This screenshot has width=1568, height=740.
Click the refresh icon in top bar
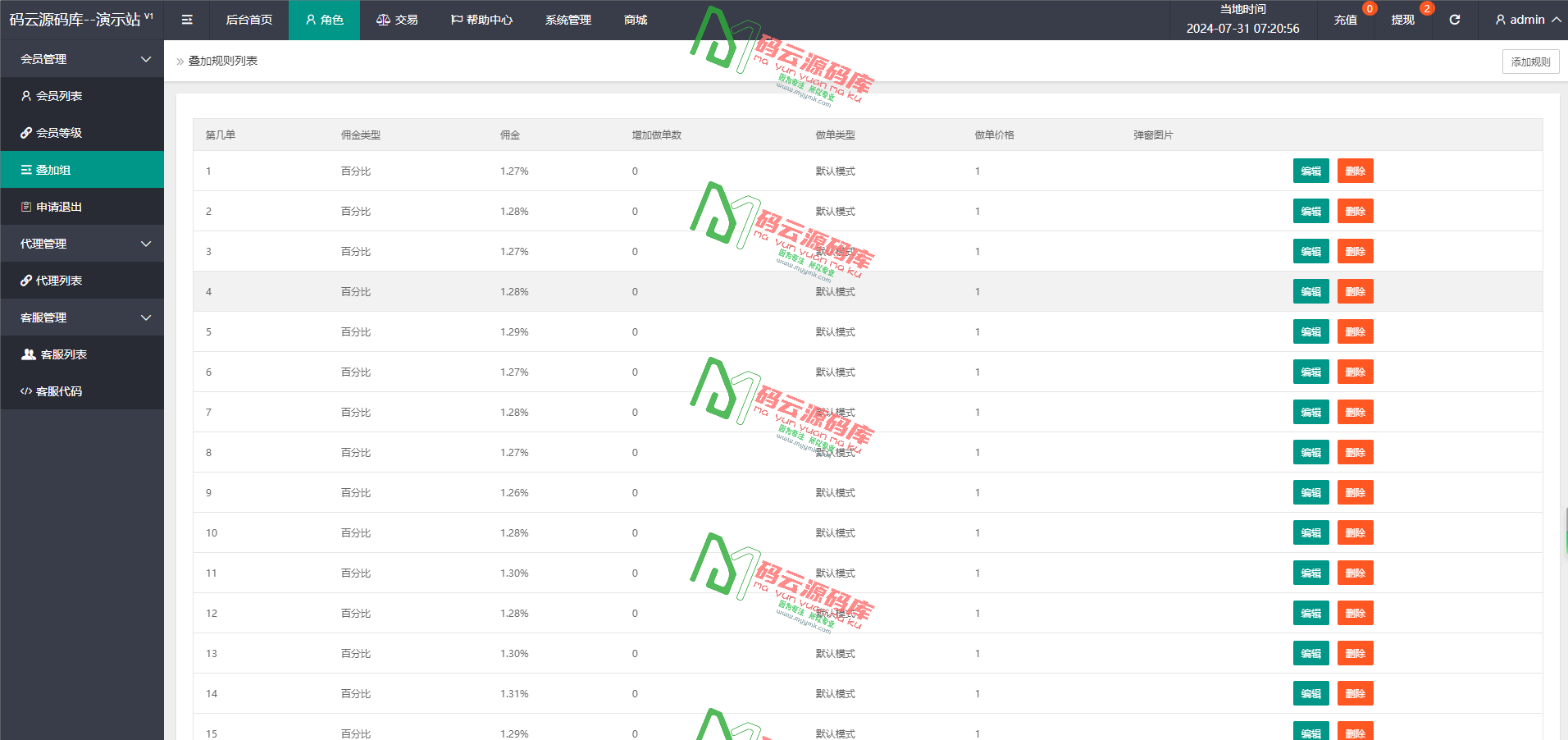point(1454,20)
